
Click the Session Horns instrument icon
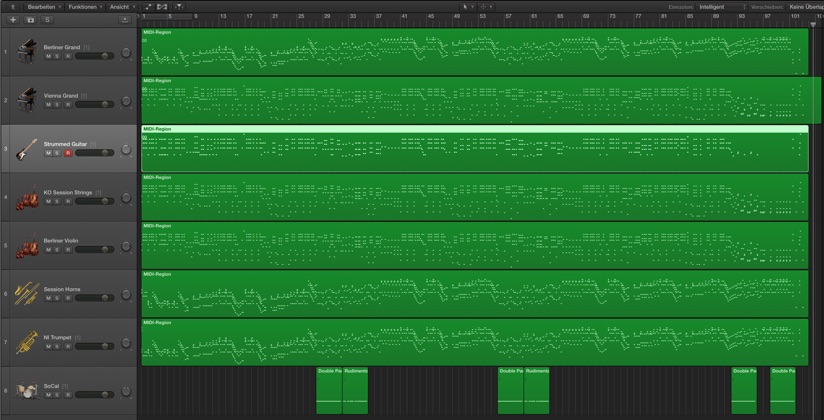tap(26, 293)
